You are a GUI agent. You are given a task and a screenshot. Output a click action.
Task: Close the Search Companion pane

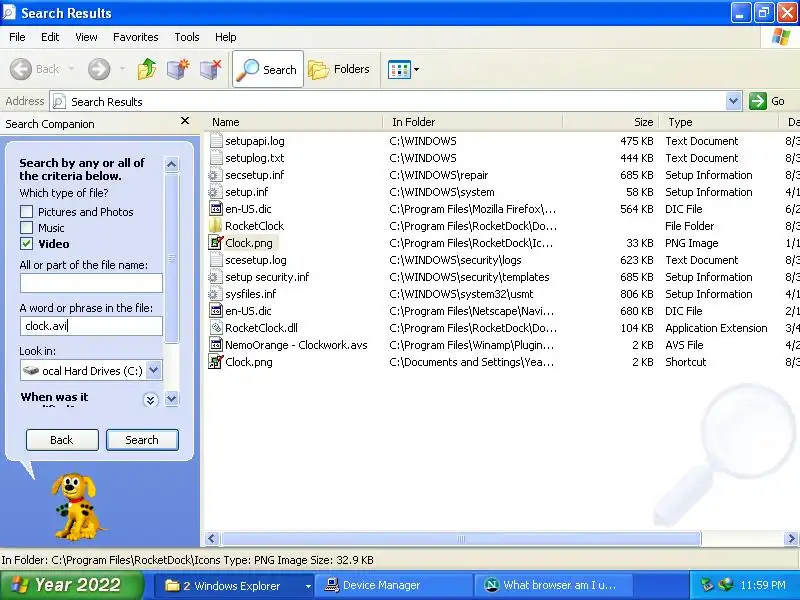(185, 121)
